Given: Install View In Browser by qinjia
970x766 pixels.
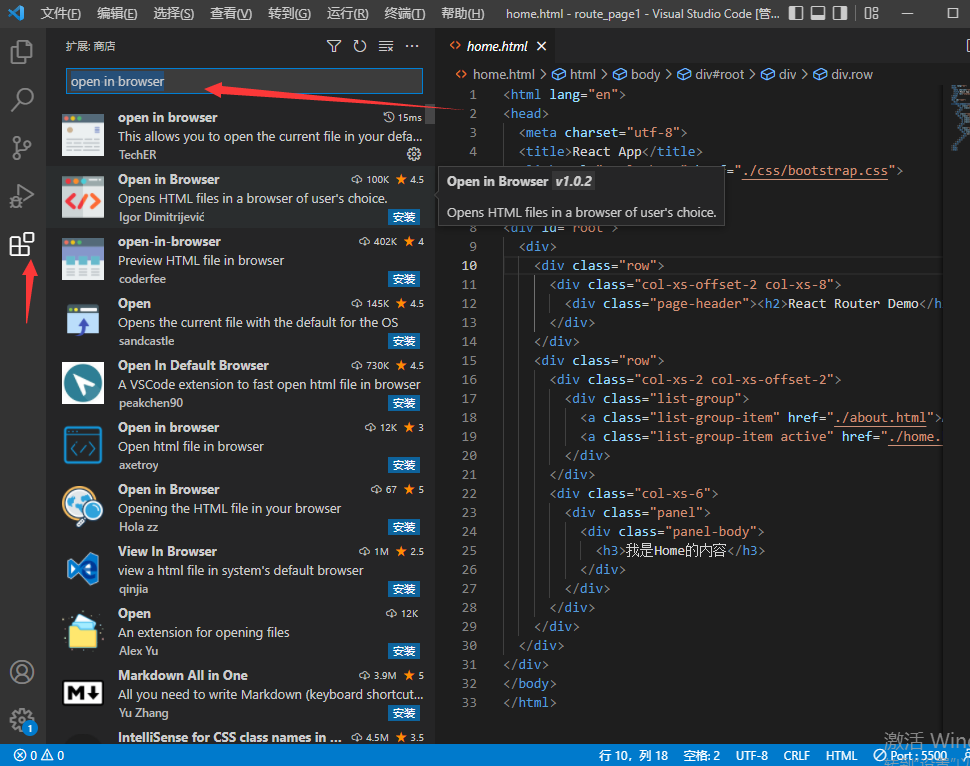Looking at the screenshot, I should pyautogui.click(x=404, y=589).
